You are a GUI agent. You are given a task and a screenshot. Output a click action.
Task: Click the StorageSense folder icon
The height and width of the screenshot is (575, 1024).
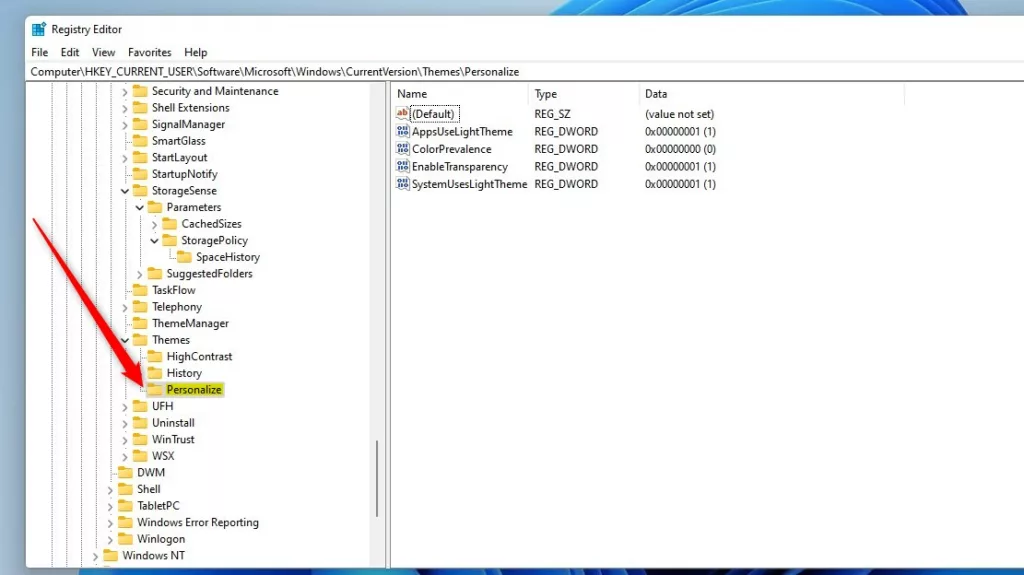pyautogui.click(x=140, y=191)
